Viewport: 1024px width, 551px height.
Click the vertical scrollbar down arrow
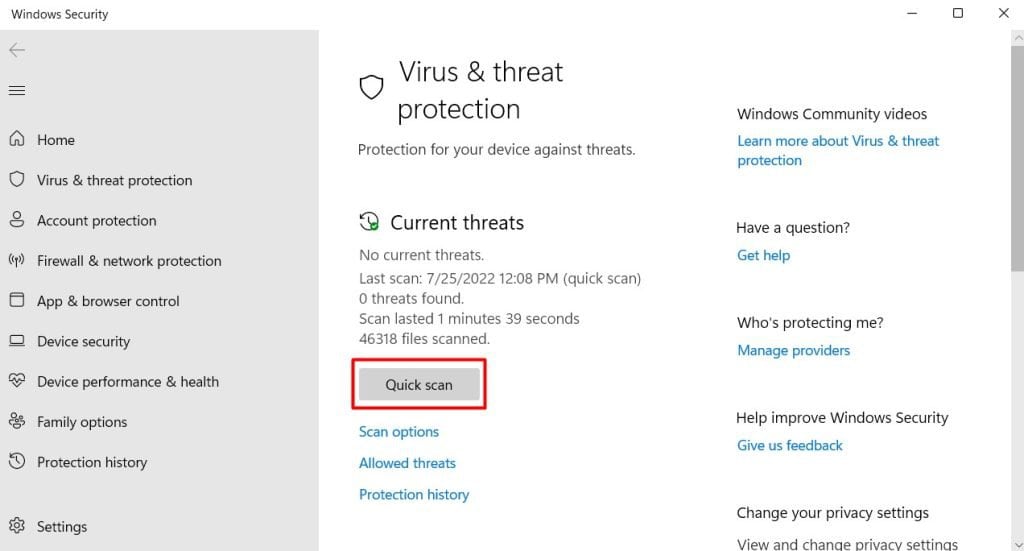tap(1017, 544)
